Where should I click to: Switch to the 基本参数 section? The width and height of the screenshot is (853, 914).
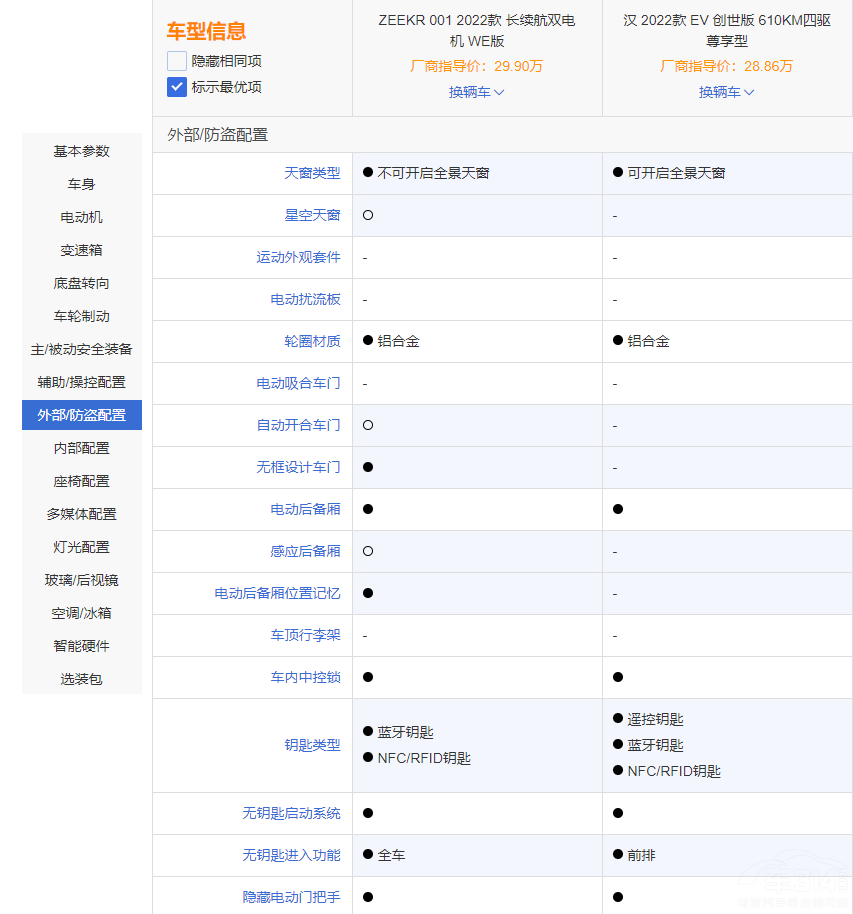coord(81,151)
